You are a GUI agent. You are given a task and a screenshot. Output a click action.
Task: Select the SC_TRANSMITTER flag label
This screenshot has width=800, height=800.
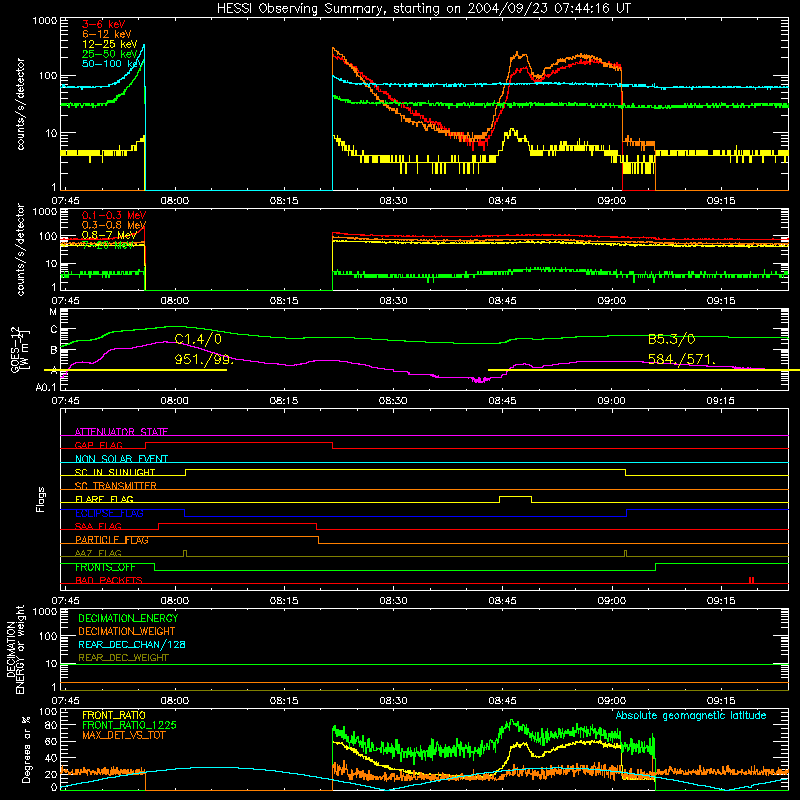tap(116, 486)
